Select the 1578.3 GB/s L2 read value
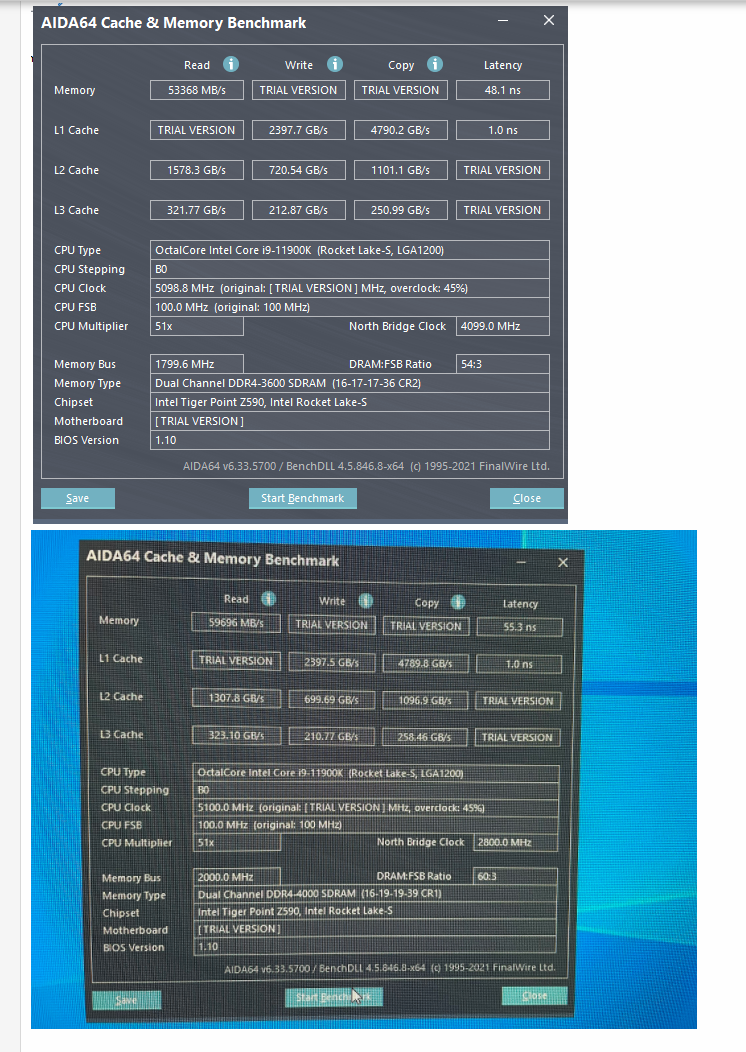 click(197, 170)
